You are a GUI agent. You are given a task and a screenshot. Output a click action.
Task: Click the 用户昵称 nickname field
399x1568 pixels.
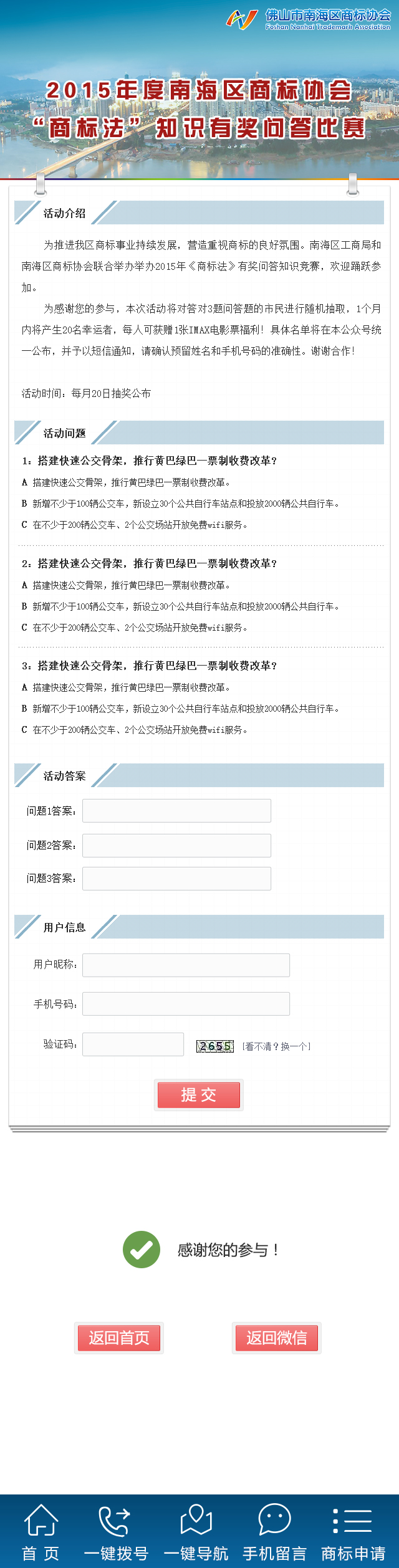(x=186, y=965)
